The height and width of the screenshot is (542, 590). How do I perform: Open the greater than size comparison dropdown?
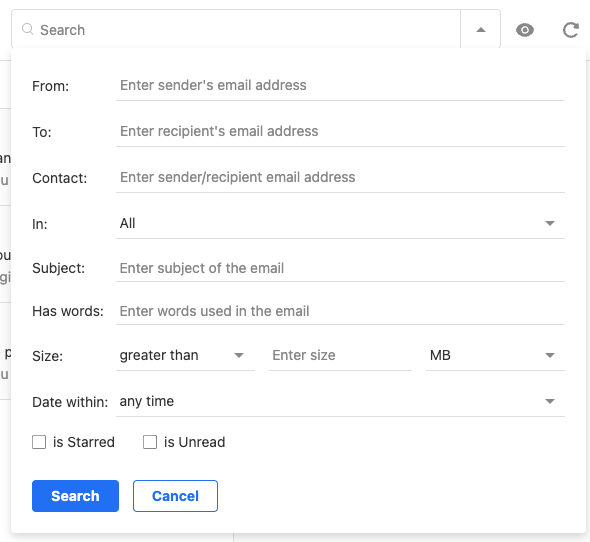tap(185, 355)
